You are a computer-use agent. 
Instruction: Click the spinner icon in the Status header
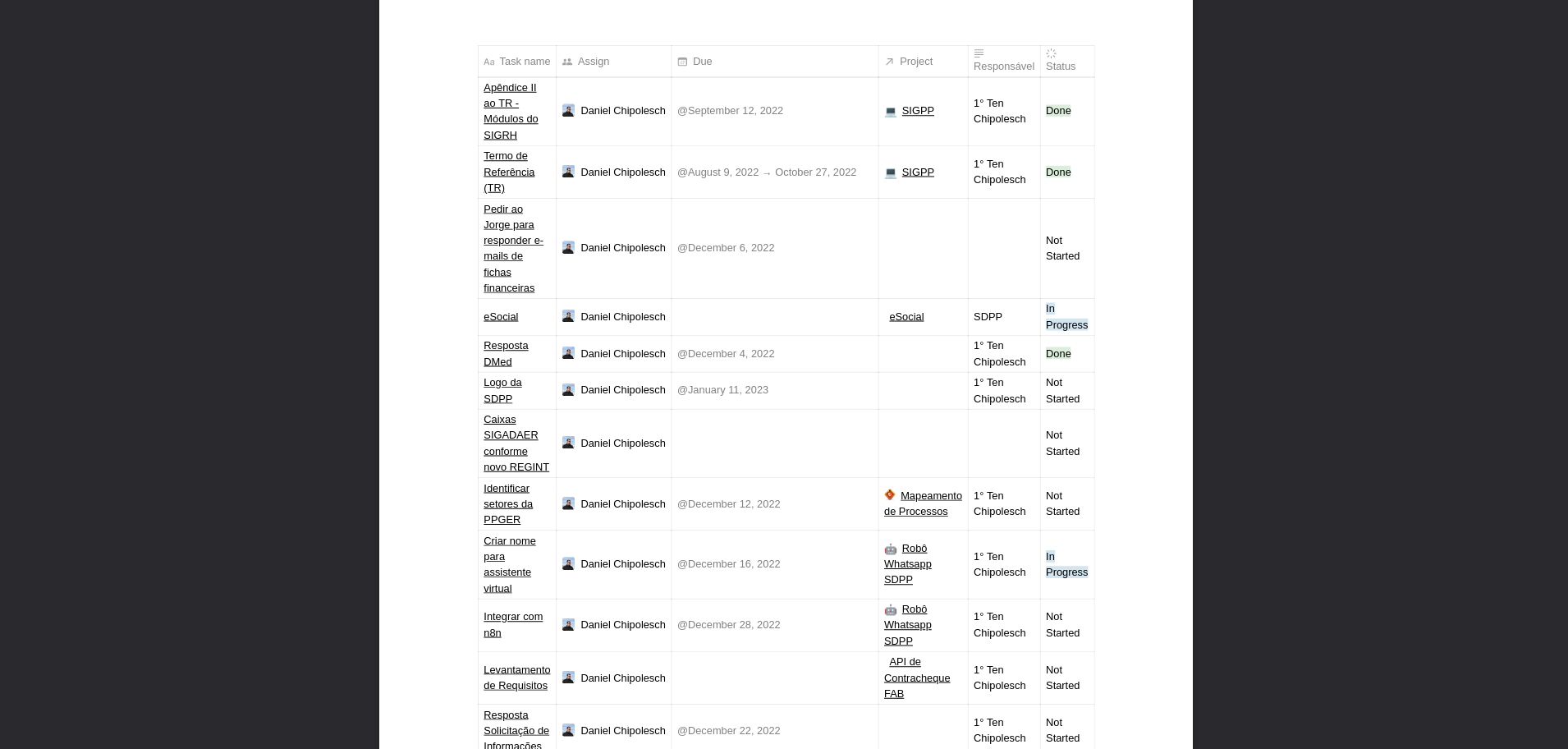coord(1051,53)
